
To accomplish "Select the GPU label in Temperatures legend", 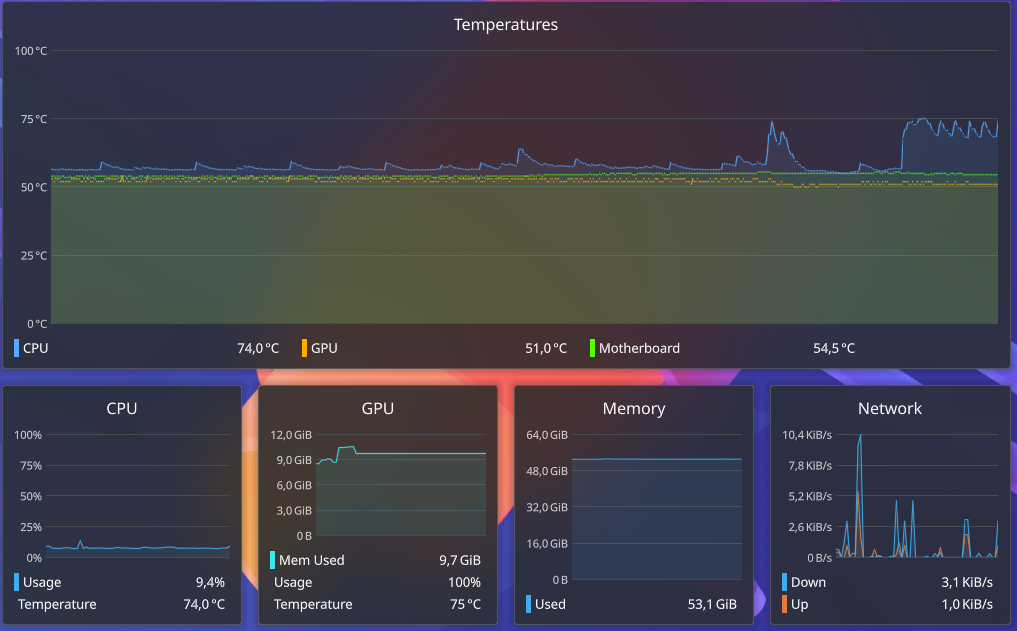I will pyautogui.click(x=324, y=348).
